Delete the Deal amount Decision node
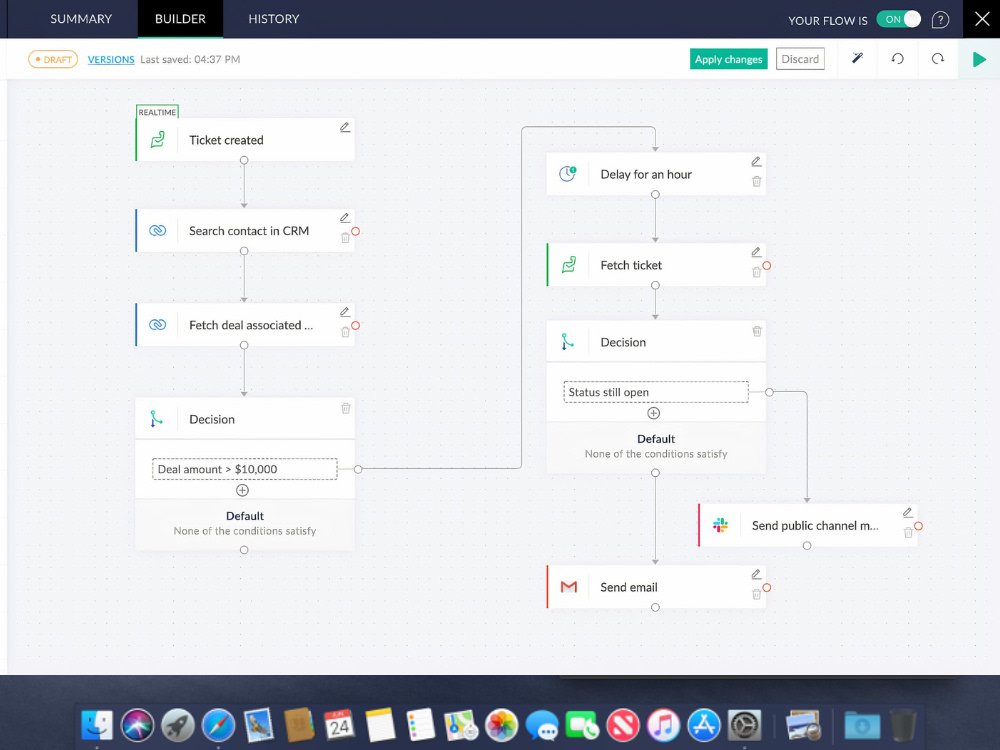 click(346, 408)
